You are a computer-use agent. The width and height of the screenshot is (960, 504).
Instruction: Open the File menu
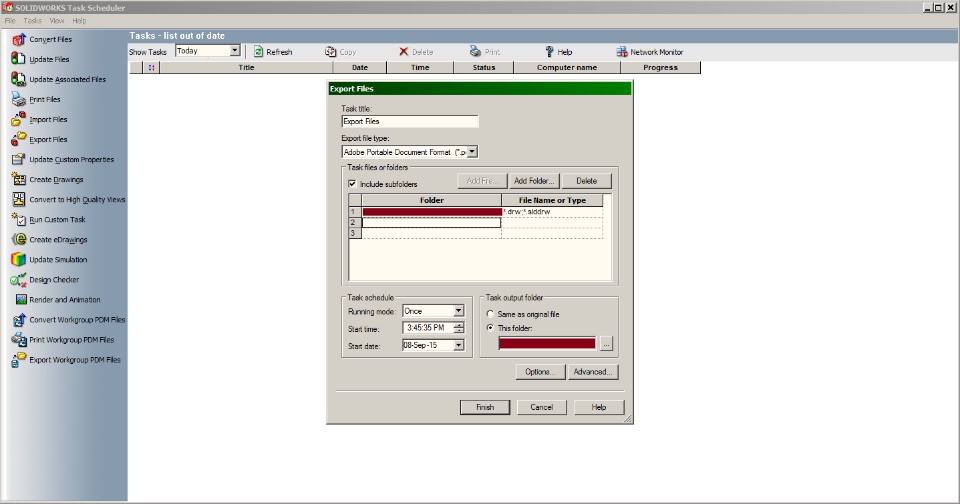[10, 21]
